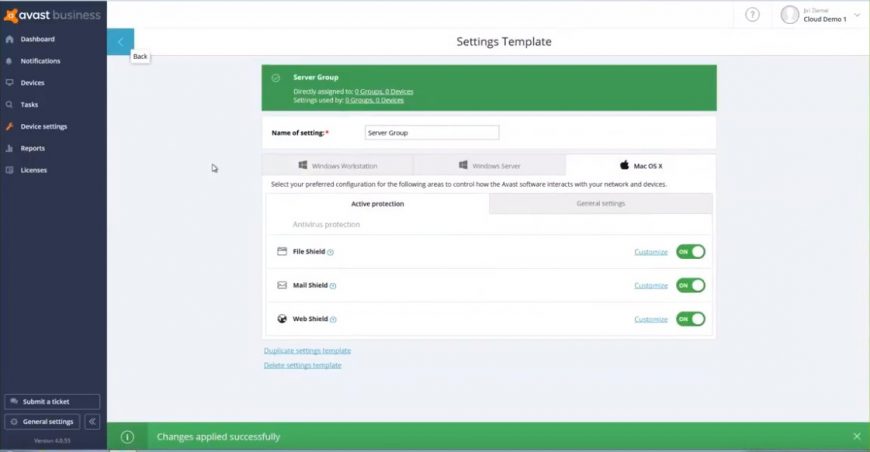Click the Tasks magnifier icon

coord(9,104)
